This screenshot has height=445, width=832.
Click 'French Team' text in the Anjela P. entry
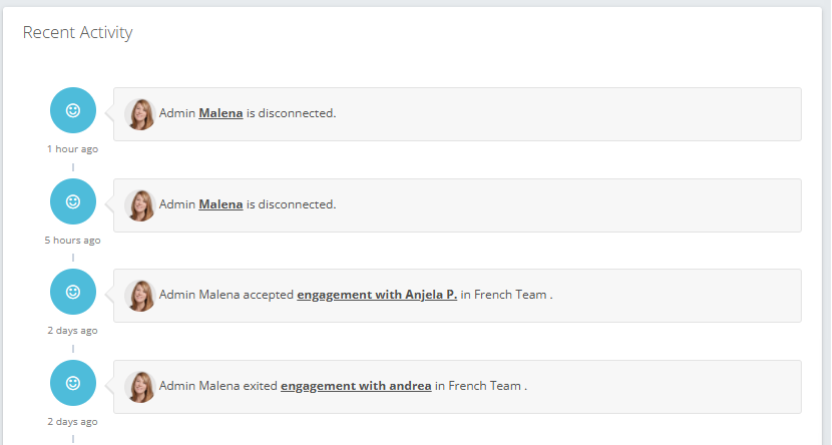510,295
